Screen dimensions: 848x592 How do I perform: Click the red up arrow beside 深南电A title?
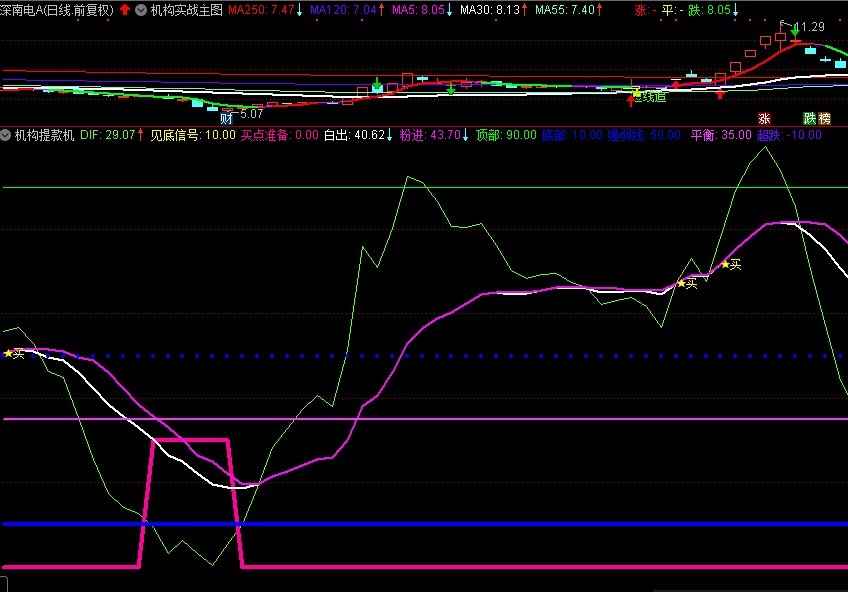click(125, 10)
